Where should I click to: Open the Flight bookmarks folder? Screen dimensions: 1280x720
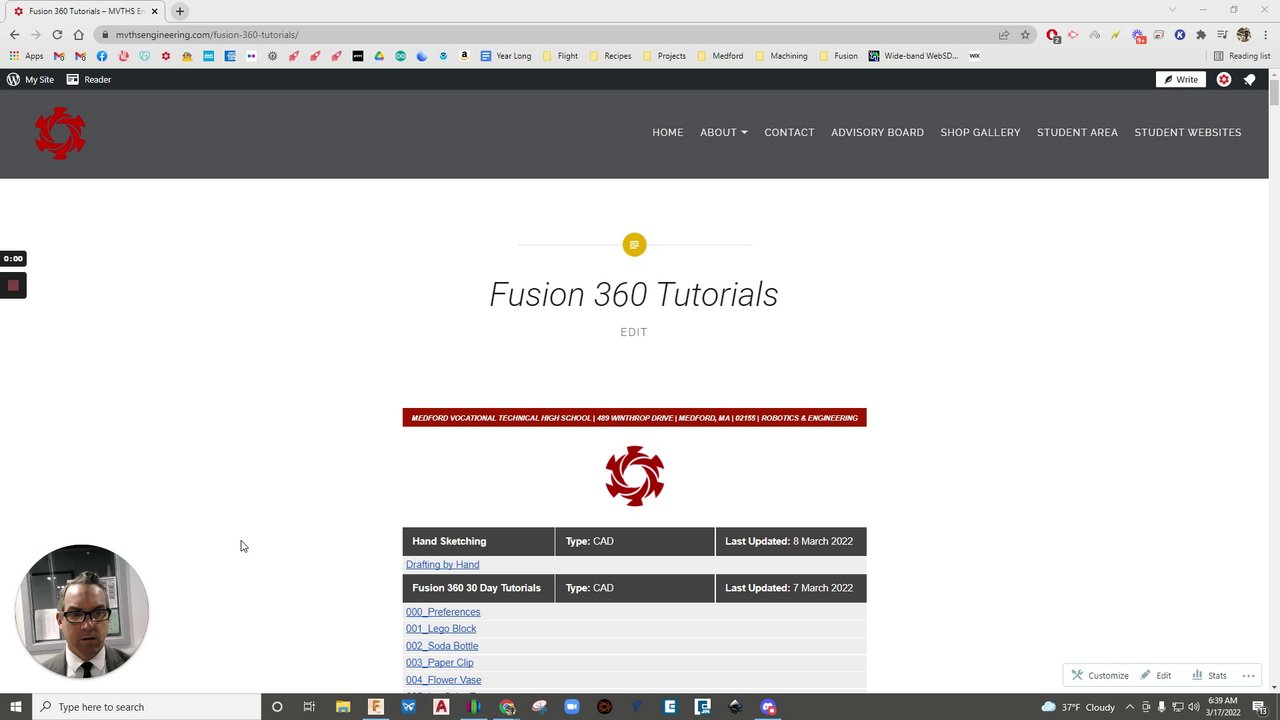click(x=560, y=56)
